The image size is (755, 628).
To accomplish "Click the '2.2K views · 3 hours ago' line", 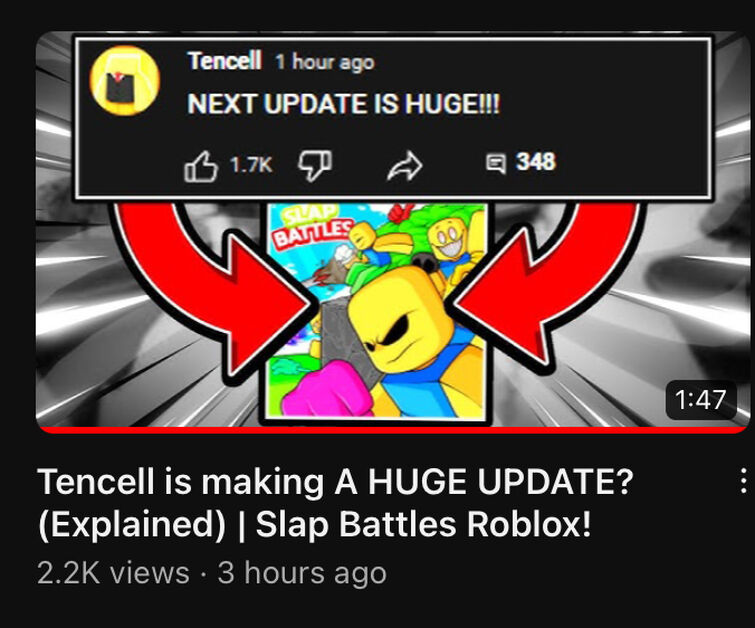I will (212, 573).
